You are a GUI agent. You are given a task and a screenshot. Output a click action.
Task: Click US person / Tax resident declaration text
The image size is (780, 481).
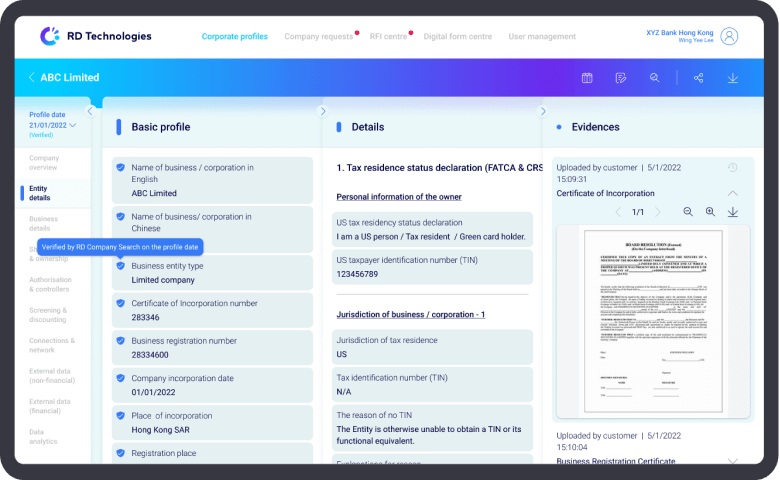point(431,237)
